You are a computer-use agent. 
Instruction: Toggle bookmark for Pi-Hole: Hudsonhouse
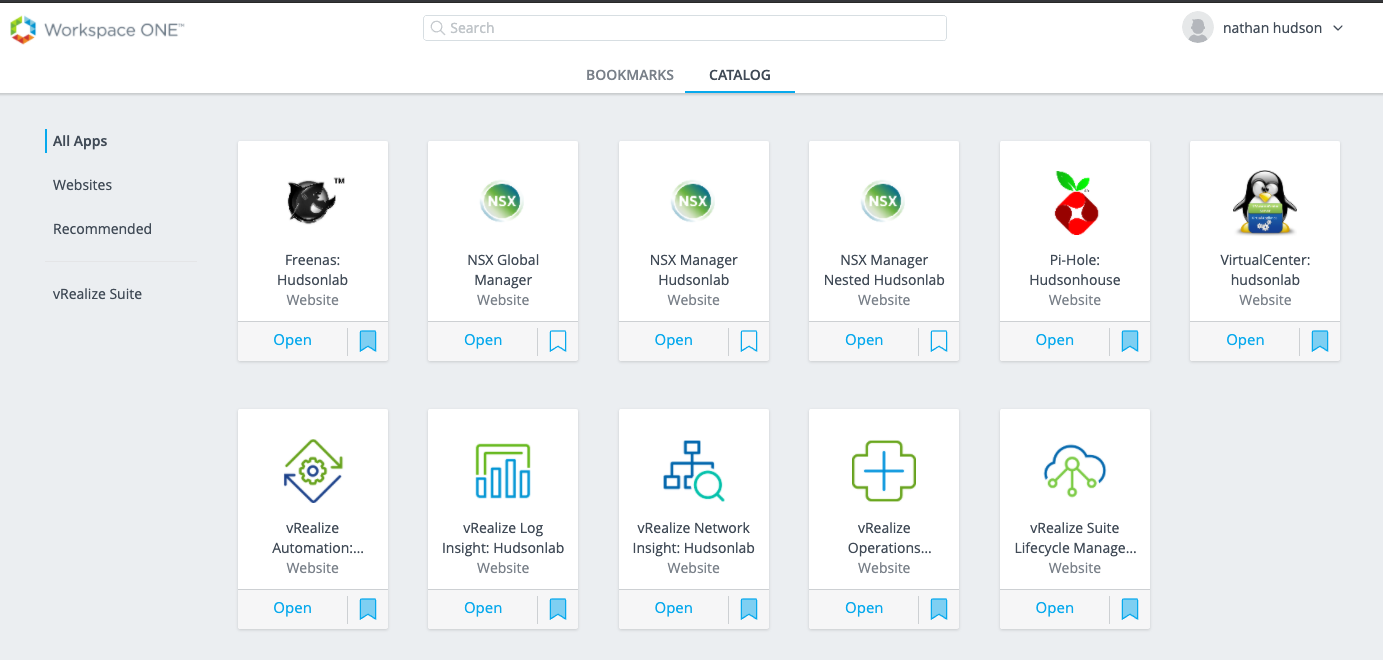[1130, 341]
